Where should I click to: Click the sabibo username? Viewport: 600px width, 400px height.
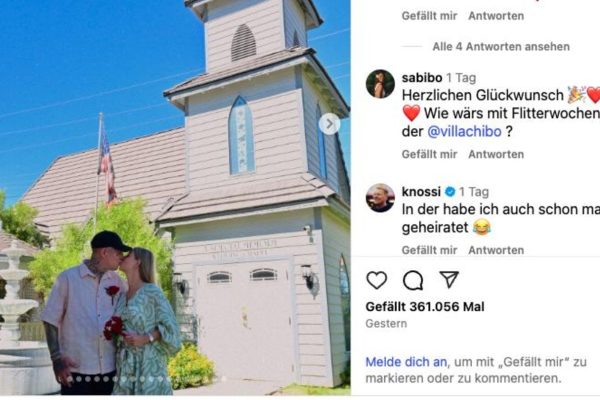click(422, 78)
